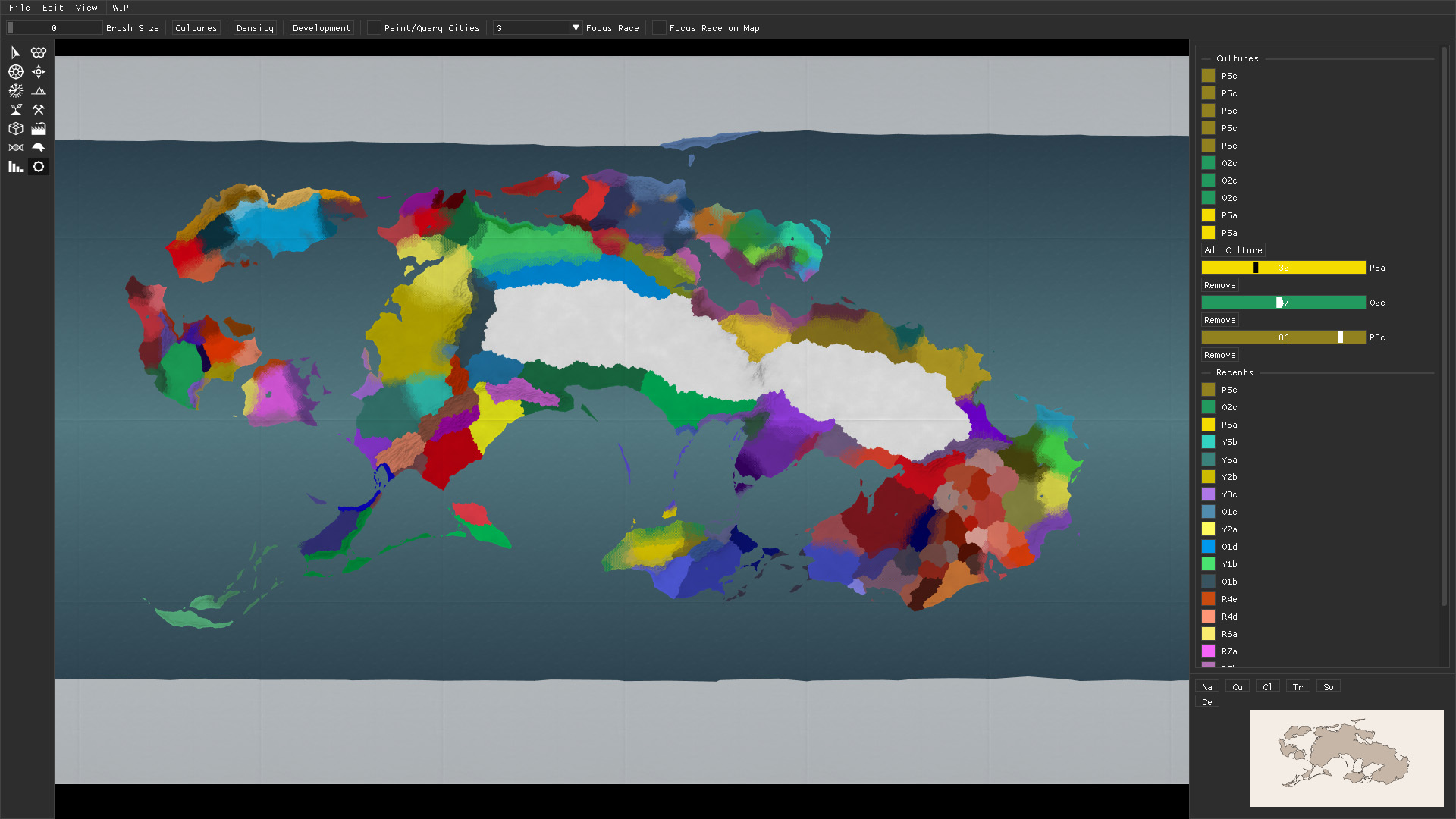Image resolution: width=1456 pixels, height=819 pixels.
Task: Select the crossed pickaxes resources tool
Action: [39, 109]
